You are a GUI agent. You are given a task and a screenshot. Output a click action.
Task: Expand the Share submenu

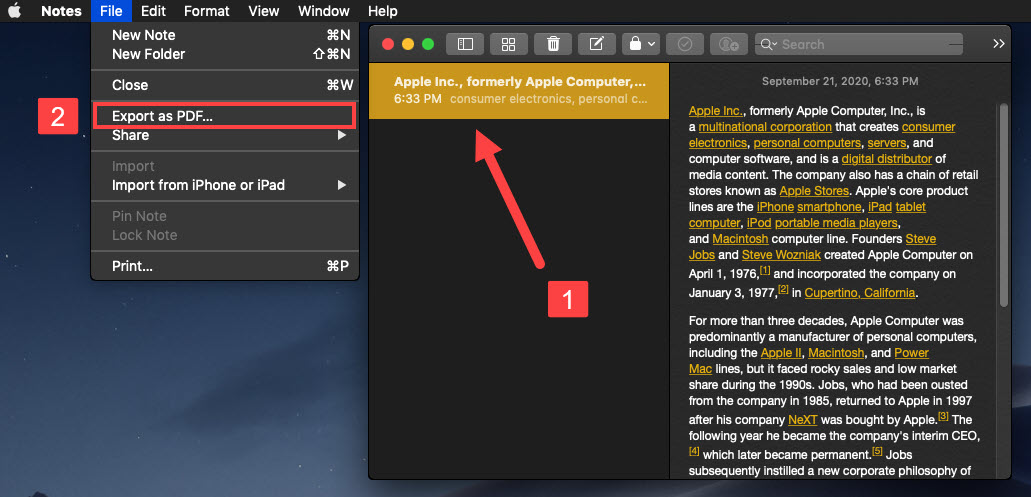[226, 135]
